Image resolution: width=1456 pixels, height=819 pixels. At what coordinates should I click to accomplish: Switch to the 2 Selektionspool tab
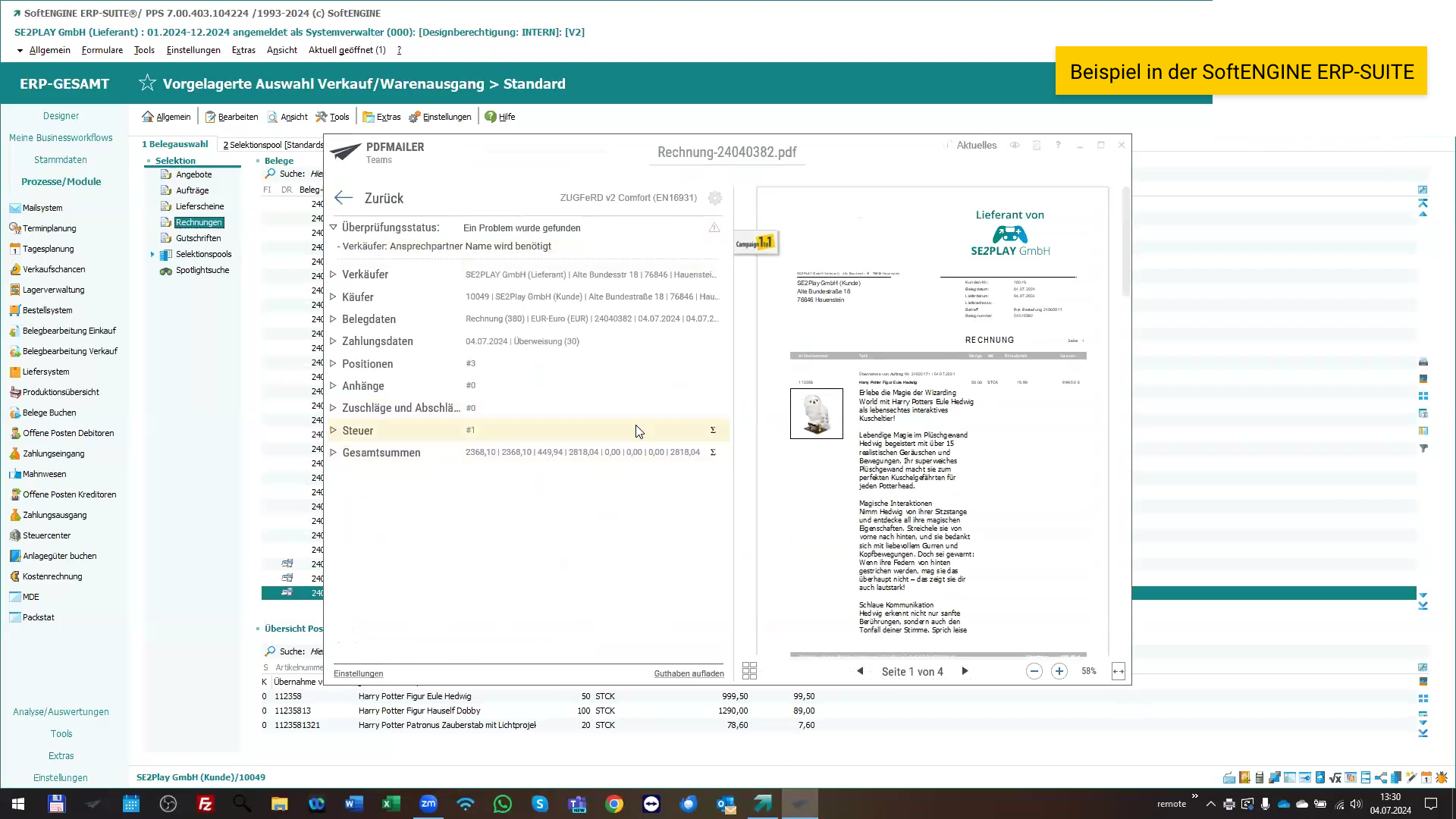tap(273, 144)
